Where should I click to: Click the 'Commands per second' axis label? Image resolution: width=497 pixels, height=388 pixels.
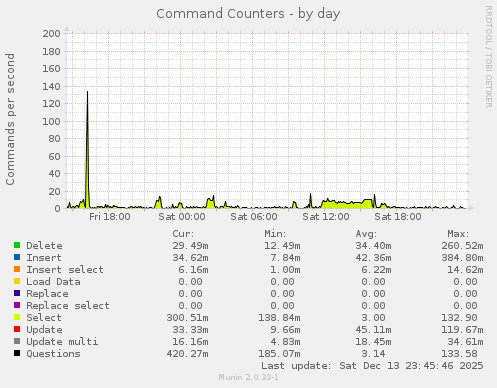coord(10,119)
